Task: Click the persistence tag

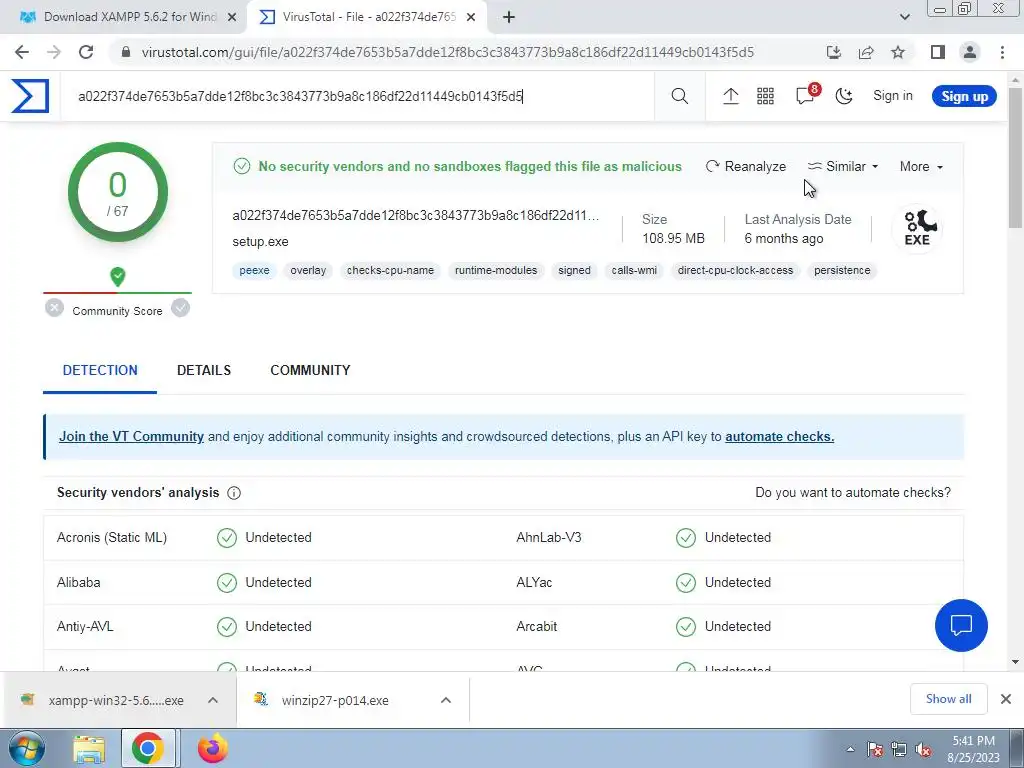Action: coord(842,270)
